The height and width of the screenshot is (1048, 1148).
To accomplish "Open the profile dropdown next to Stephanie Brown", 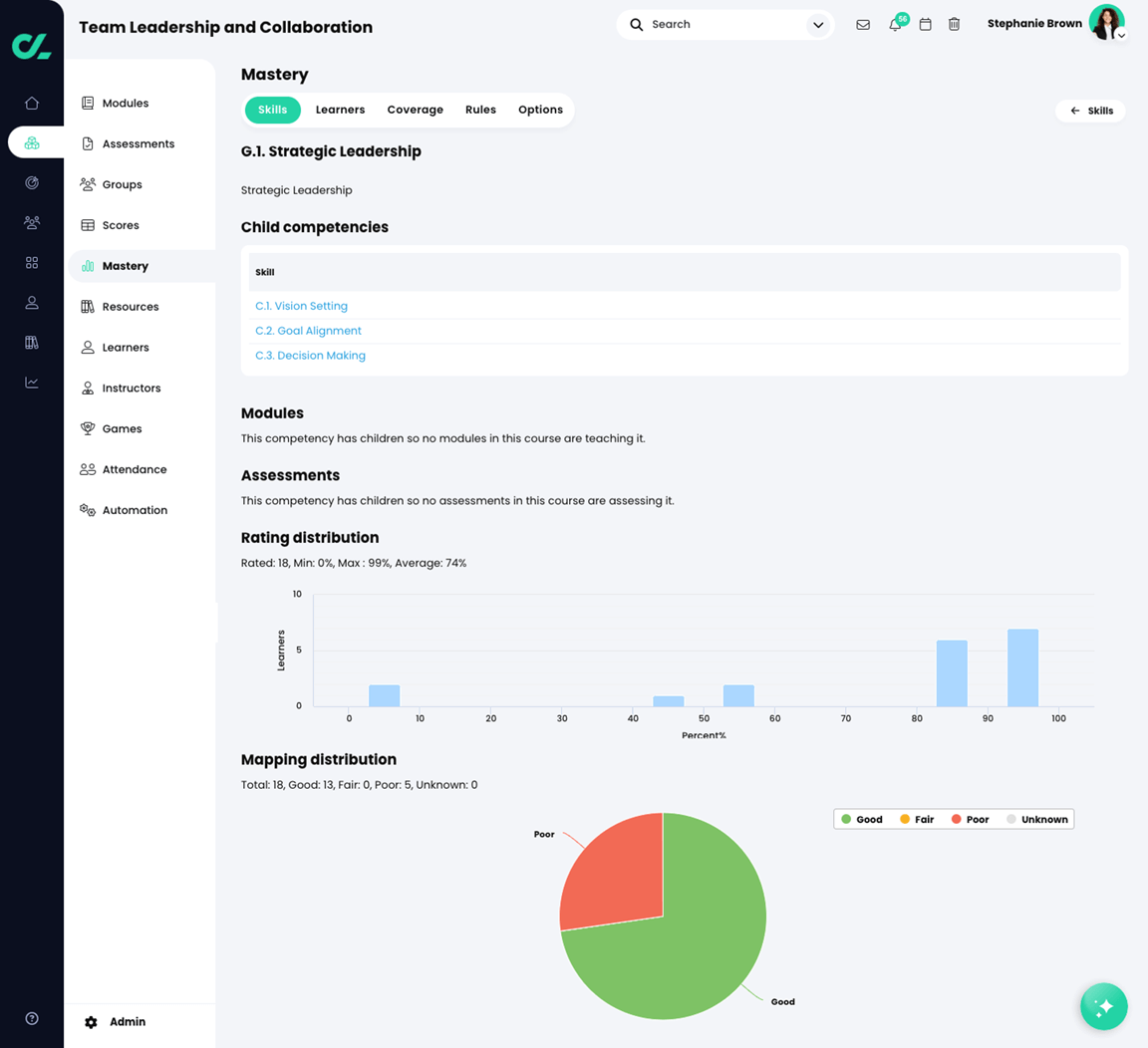I will coord(1122,33).
